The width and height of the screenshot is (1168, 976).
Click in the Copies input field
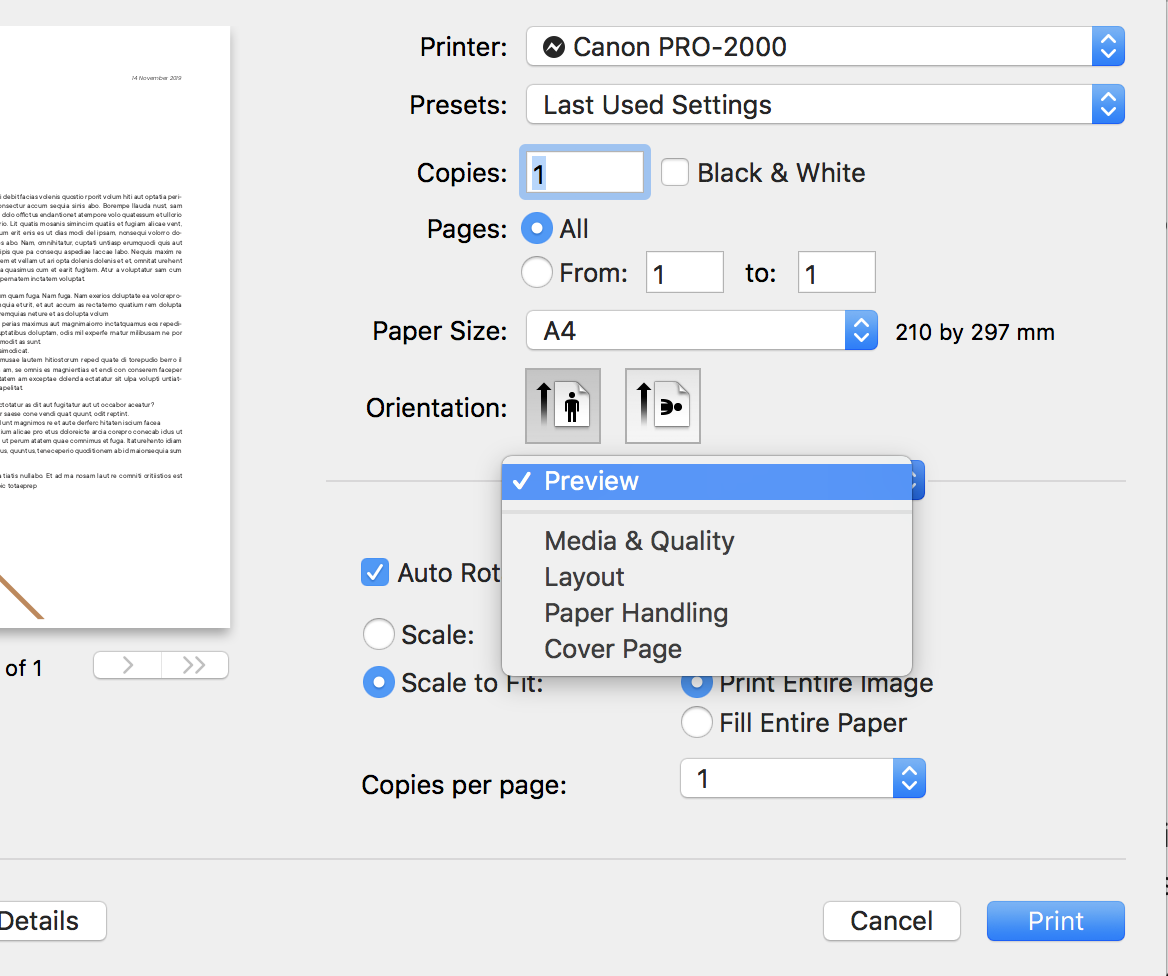tap(585, 173)
